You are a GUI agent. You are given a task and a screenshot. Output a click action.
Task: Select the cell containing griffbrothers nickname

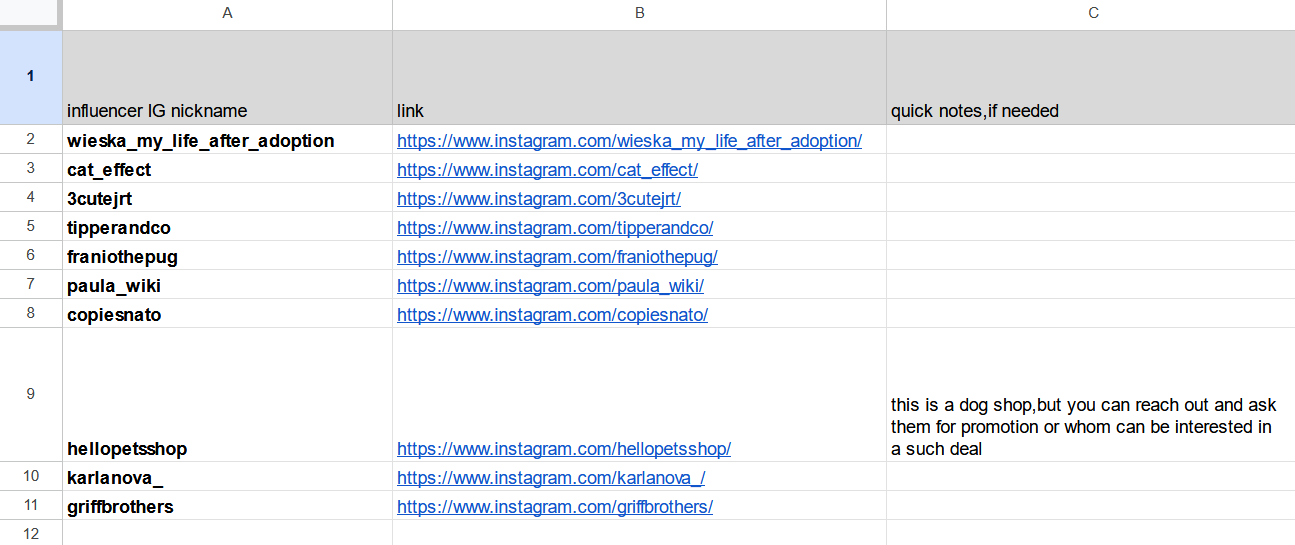(x=227, y=507)
